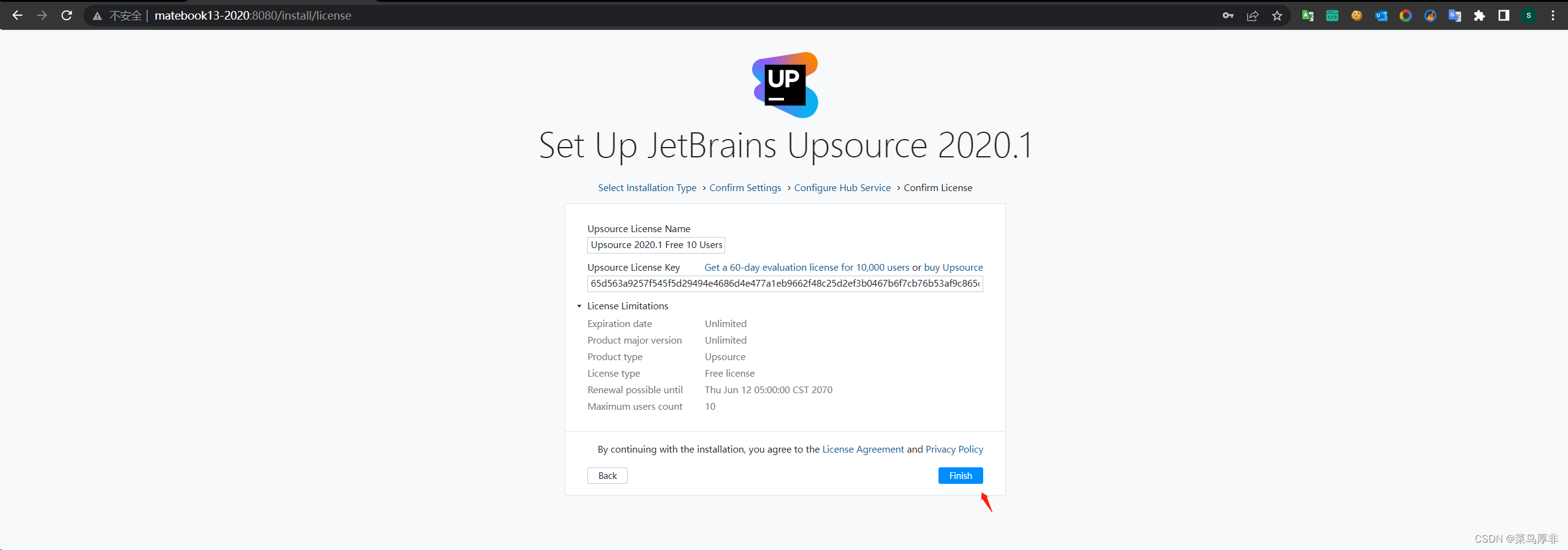Click the Upsource License Name label
The image size is (1568, 550).
pyautogui.click(x=639, y=229)
